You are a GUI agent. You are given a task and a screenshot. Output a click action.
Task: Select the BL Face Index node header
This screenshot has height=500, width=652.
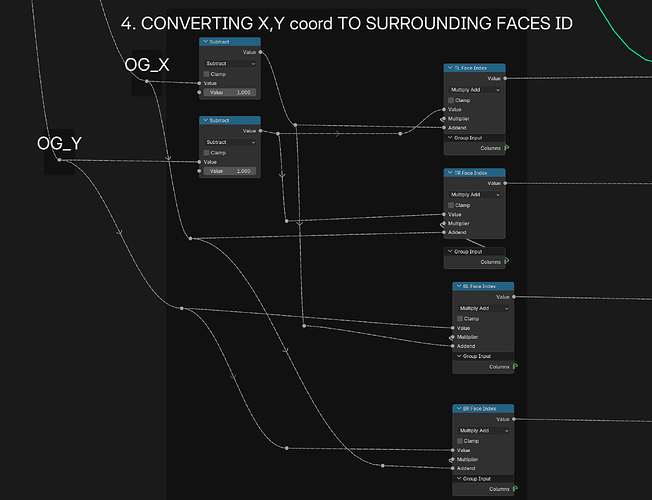(x=483, y=286)
